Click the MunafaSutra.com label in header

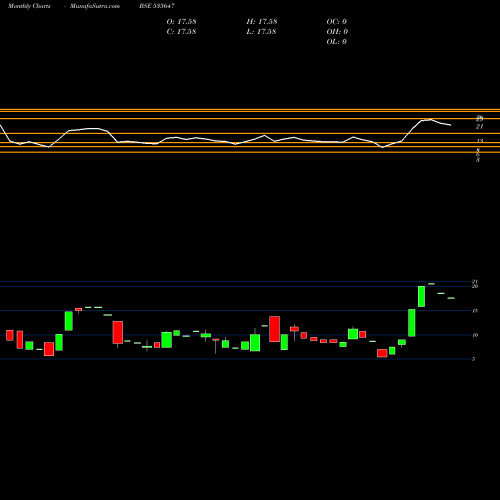coord(95,6)
